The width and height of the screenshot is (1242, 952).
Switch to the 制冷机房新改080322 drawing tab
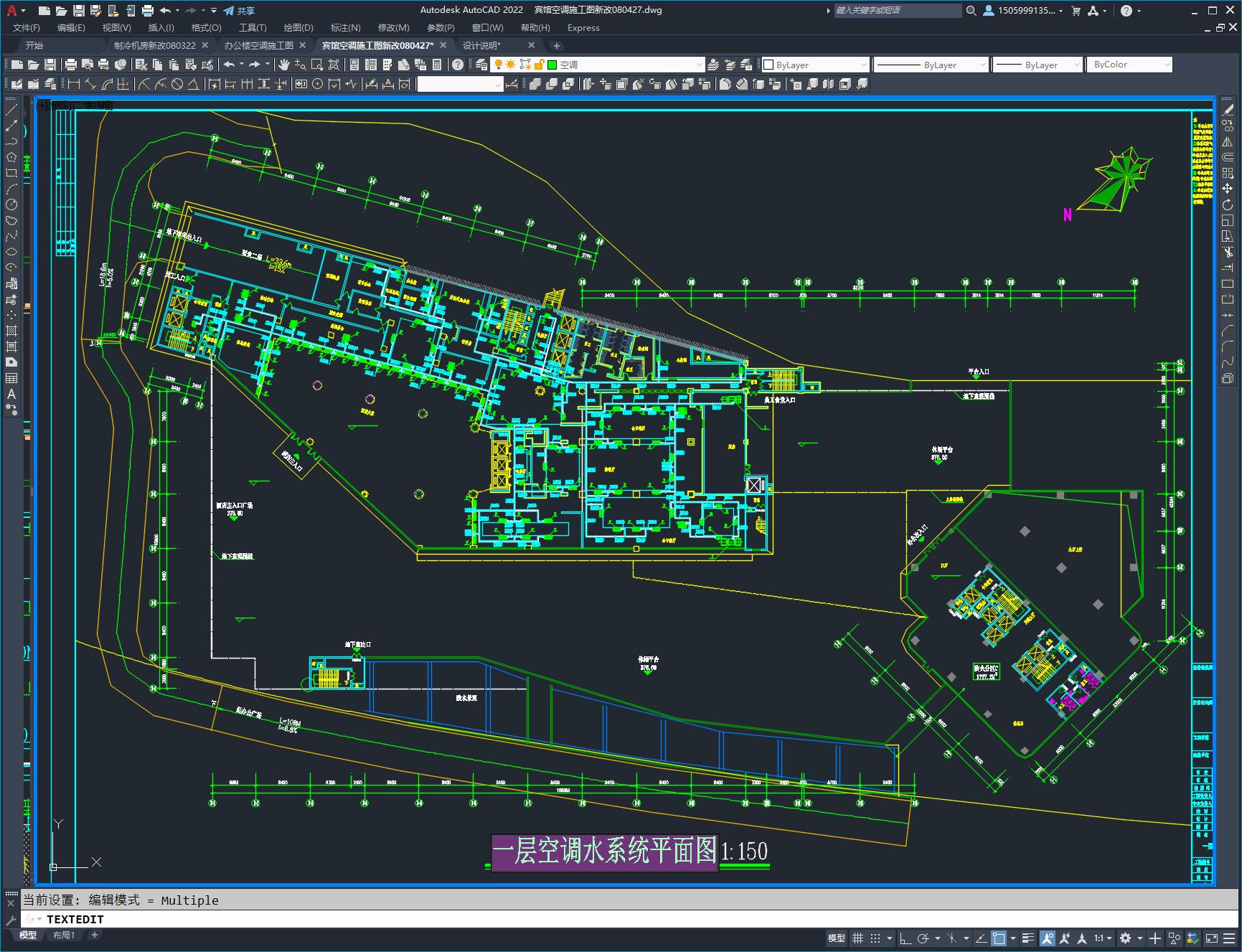154,45
